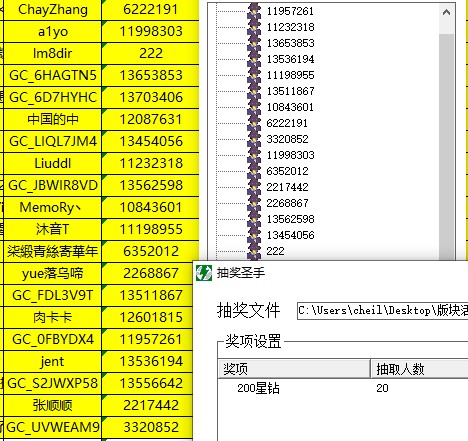The height and width of the screenshot is (441, 468).
Task: Click spreadsheet cell GC_FDL3V9T
Action: click(52, 296)
